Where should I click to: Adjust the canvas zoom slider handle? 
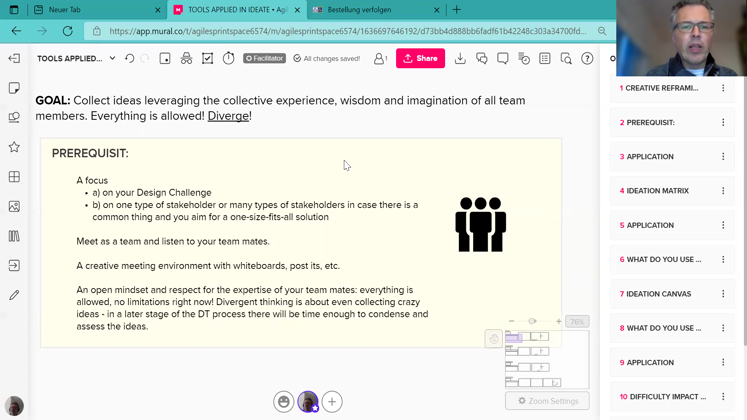(532, 321)
